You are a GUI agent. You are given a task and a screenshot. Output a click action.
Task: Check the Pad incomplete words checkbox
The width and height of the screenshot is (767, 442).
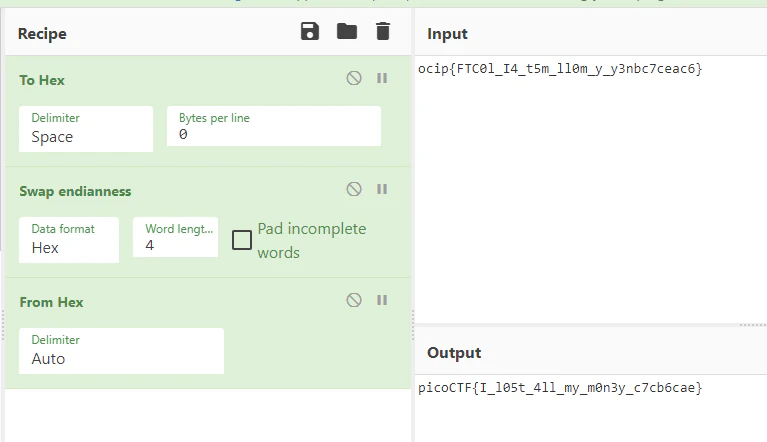pos(242,240)
